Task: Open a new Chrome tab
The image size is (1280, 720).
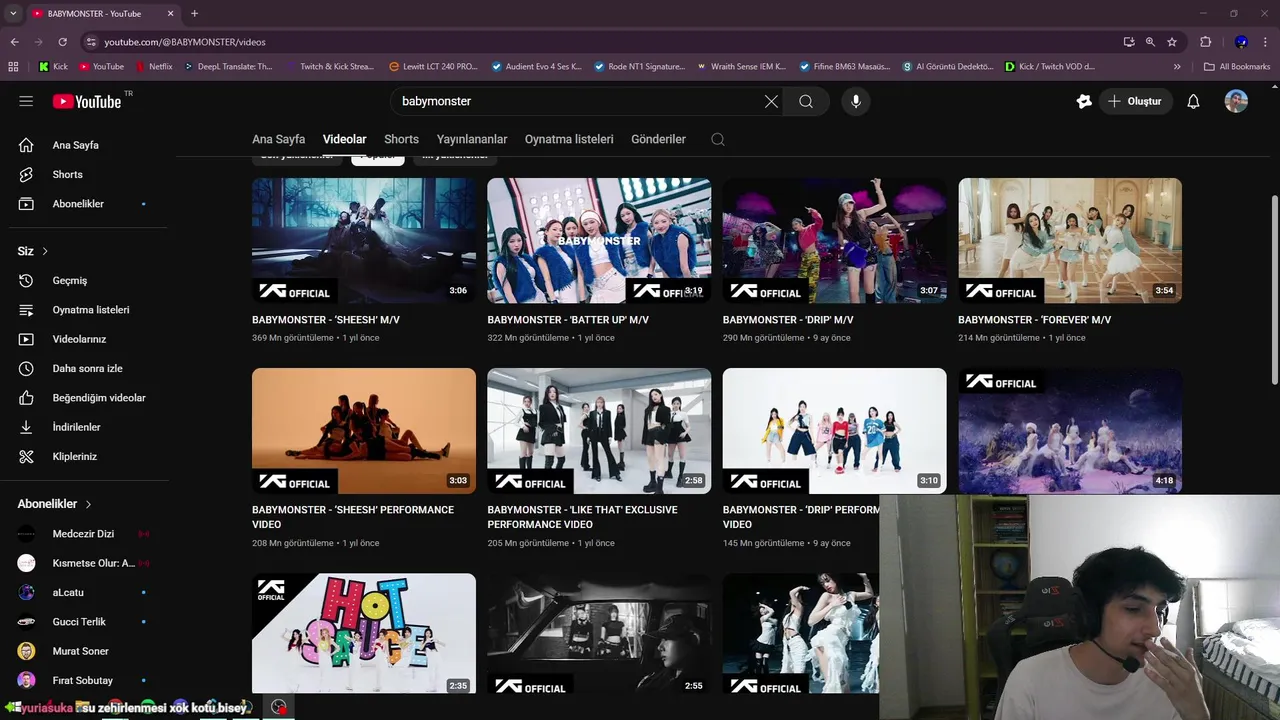Action: [x=194, y=14]
